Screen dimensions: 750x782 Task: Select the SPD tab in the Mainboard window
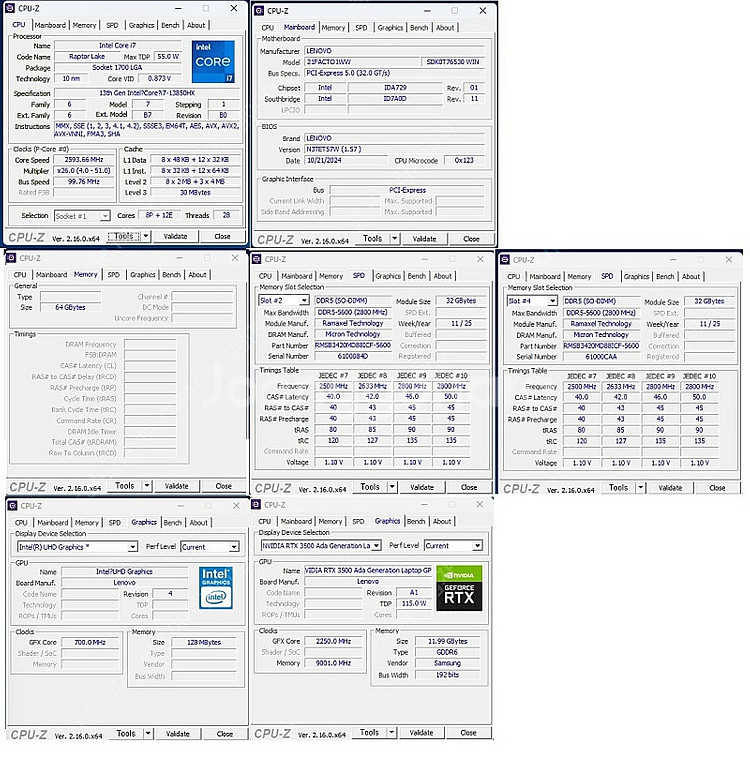coord(361,27)
